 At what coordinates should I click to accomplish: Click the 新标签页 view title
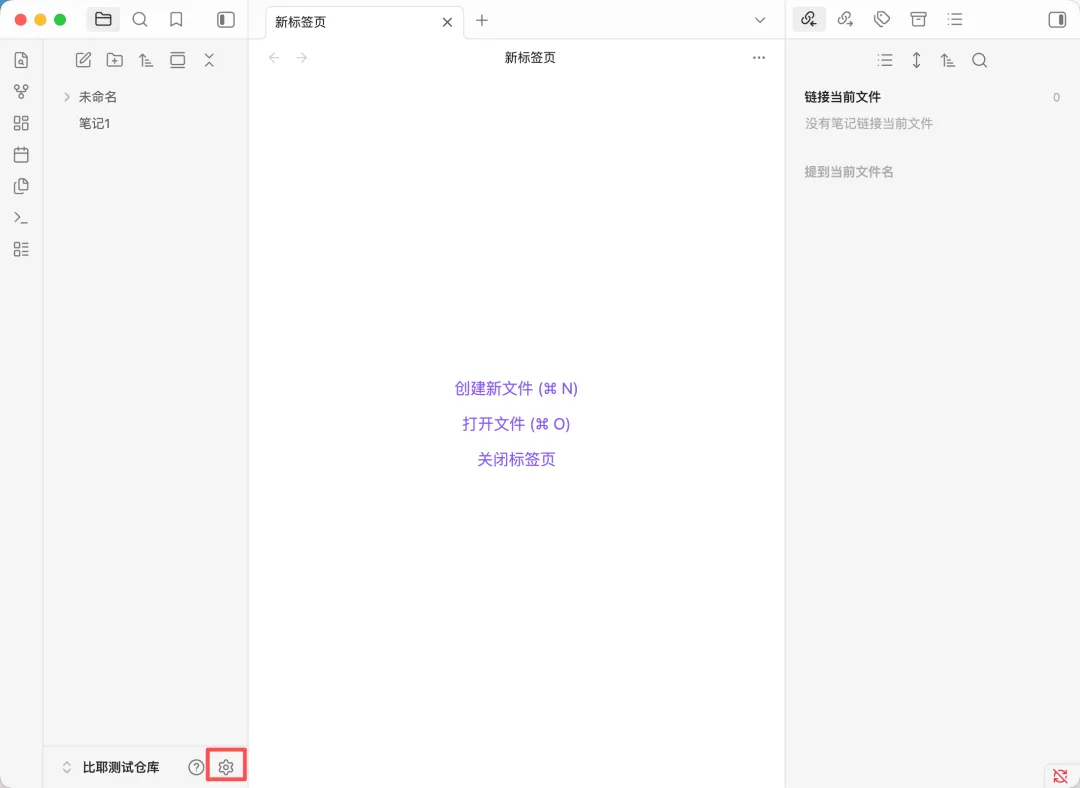pyautogui.click(x=530, y=58)
